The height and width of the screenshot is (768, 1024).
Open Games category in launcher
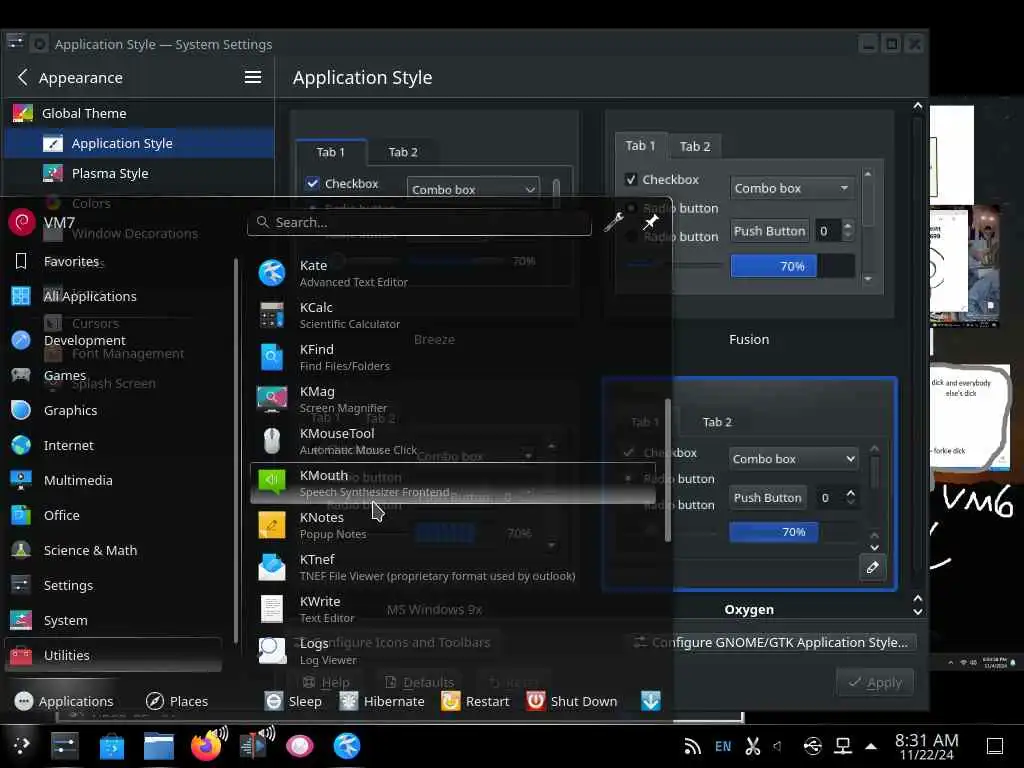point(114,376)
